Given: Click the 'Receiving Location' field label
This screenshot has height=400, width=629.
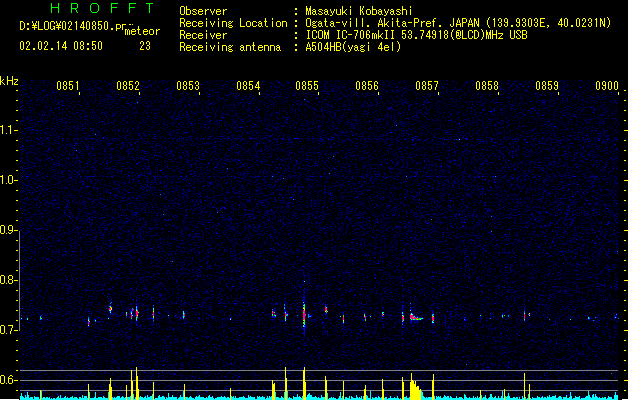Looking at the screenshot, I should click(233, 23).
